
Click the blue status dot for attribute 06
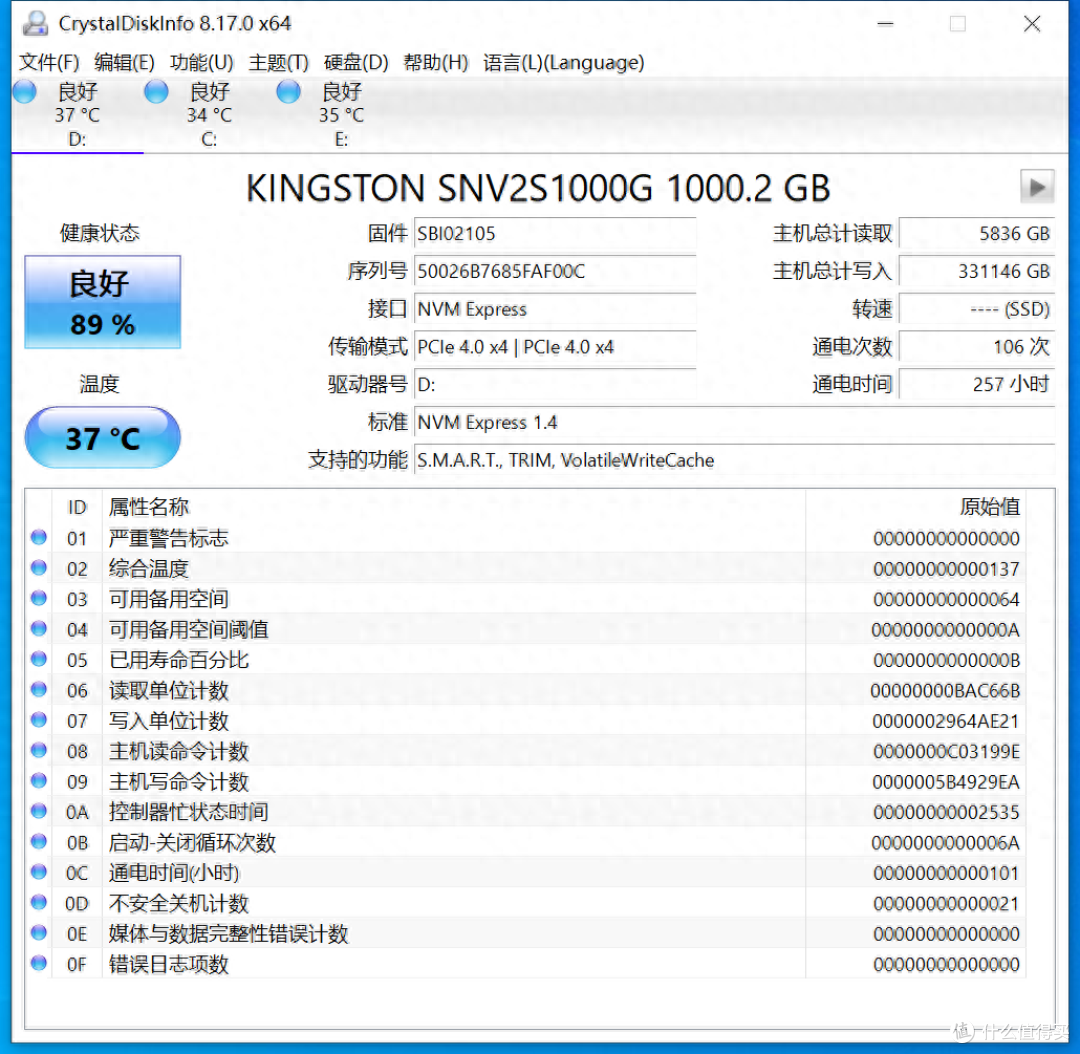click(39, 690)
